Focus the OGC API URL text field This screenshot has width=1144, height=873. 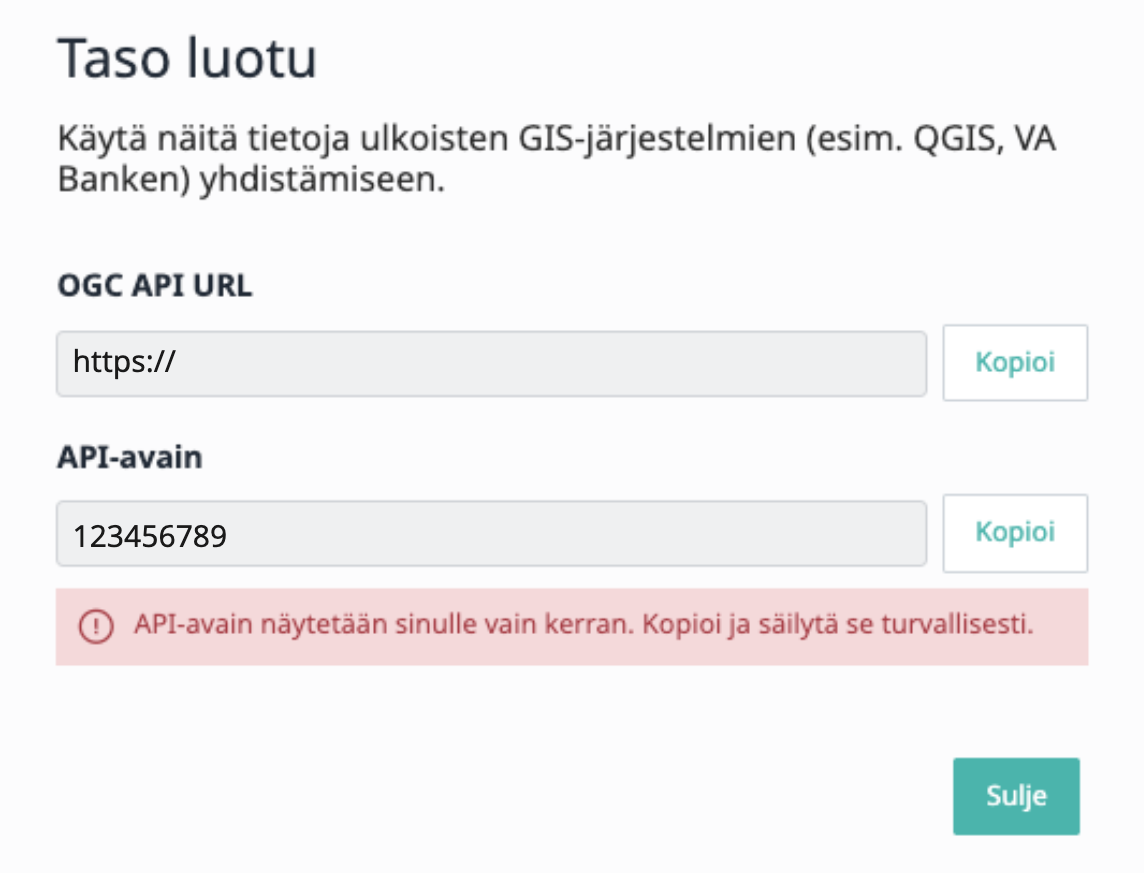pyautogui.click(x=491, y=363)
